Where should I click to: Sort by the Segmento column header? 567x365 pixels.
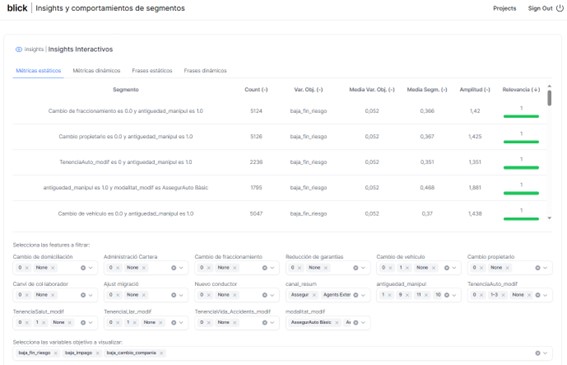pyautogui.click(x=125, y=89)
